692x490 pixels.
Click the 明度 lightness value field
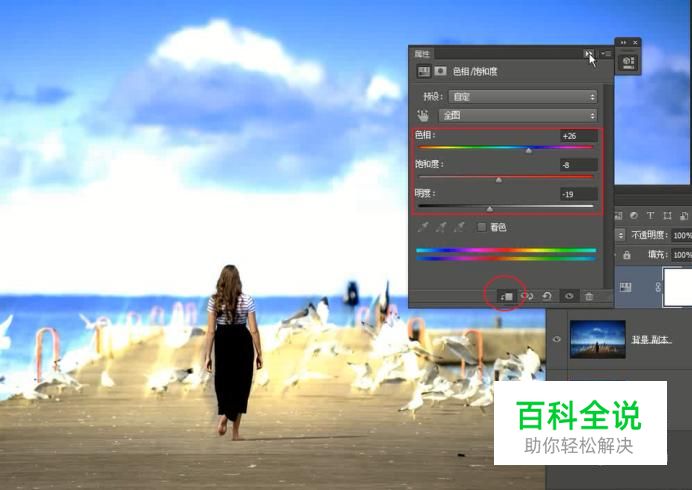[x=579, y=194]
